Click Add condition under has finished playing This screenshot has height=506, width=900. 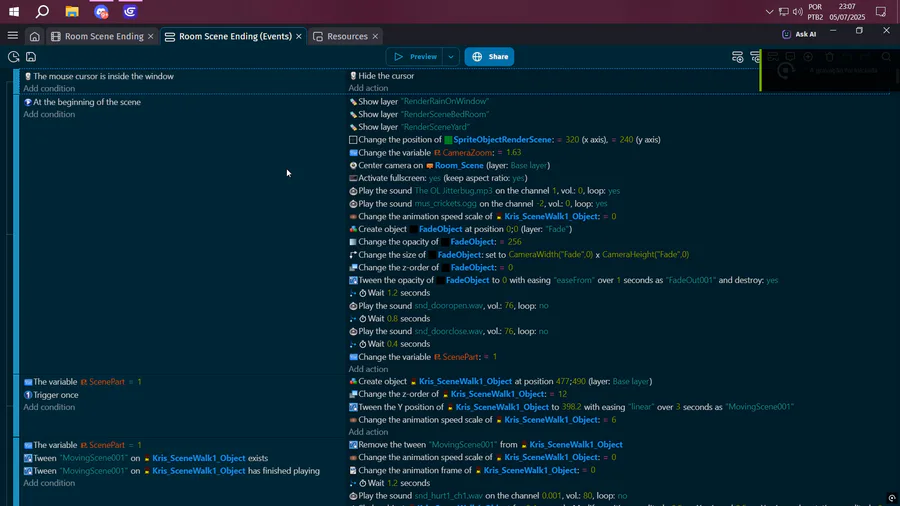pos(49,483)
